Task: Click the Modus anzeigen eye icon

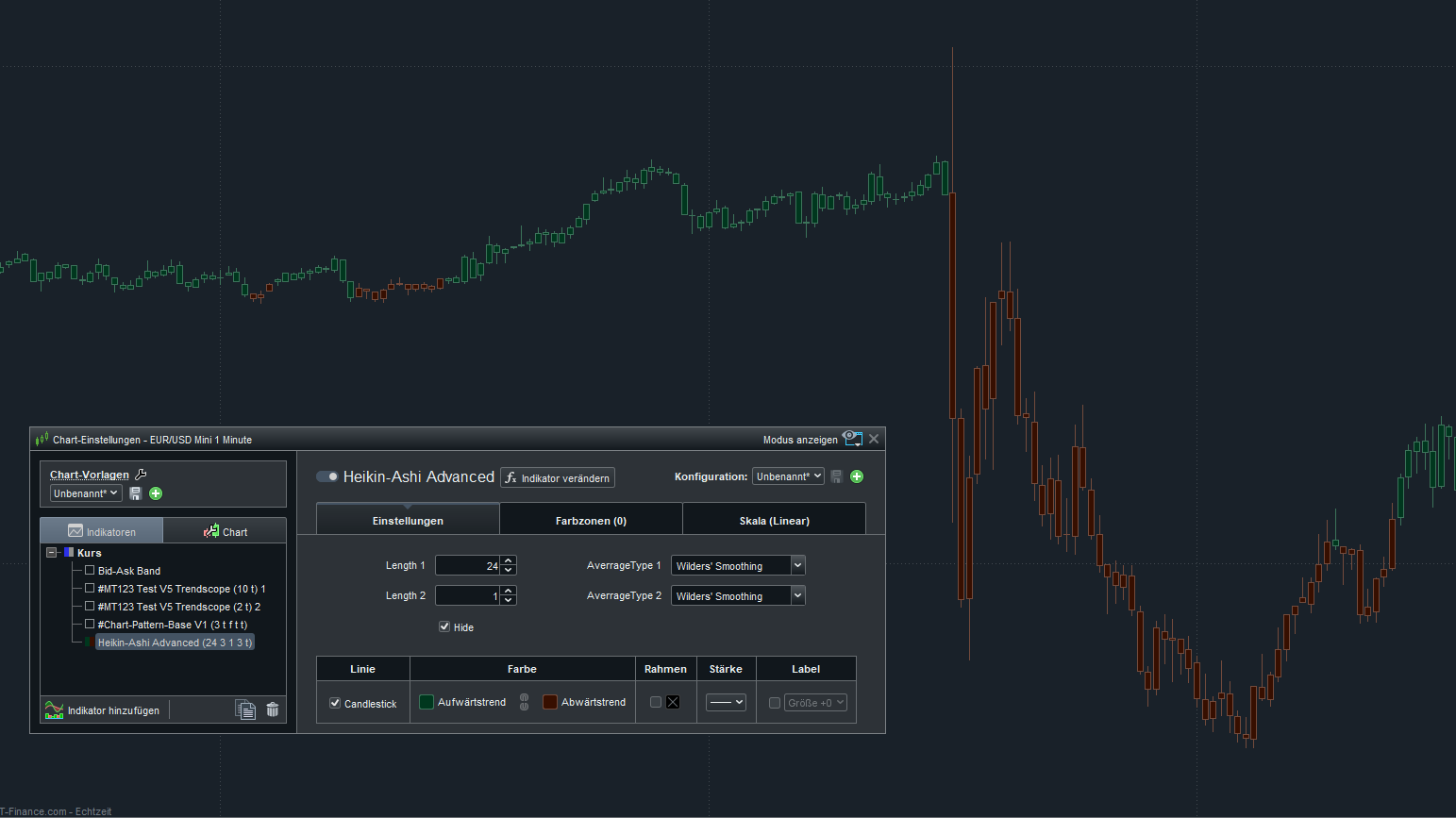Action: coord(852,439)
